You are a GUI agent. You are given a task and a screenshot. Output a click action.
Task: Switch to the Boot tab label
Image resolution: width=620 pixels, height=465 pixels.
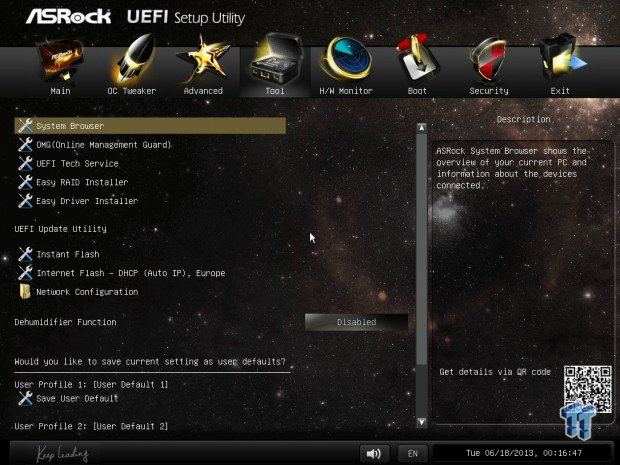[417, 91]
